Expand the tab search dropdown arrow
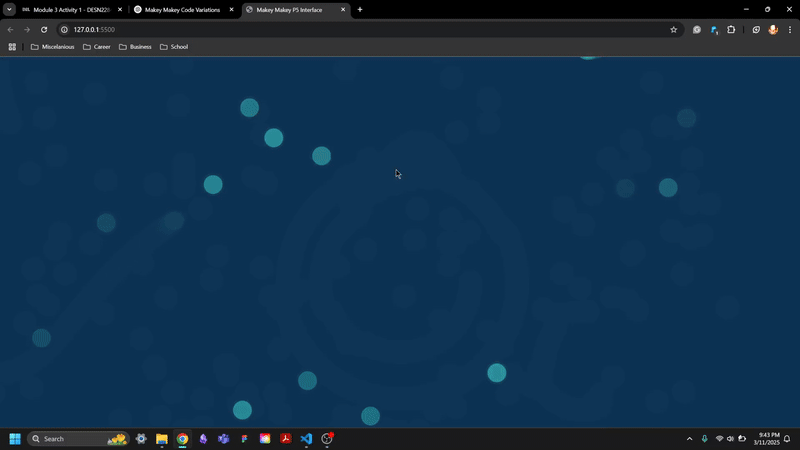The height and width of the screenshot is (450, 800). point(9,9)
